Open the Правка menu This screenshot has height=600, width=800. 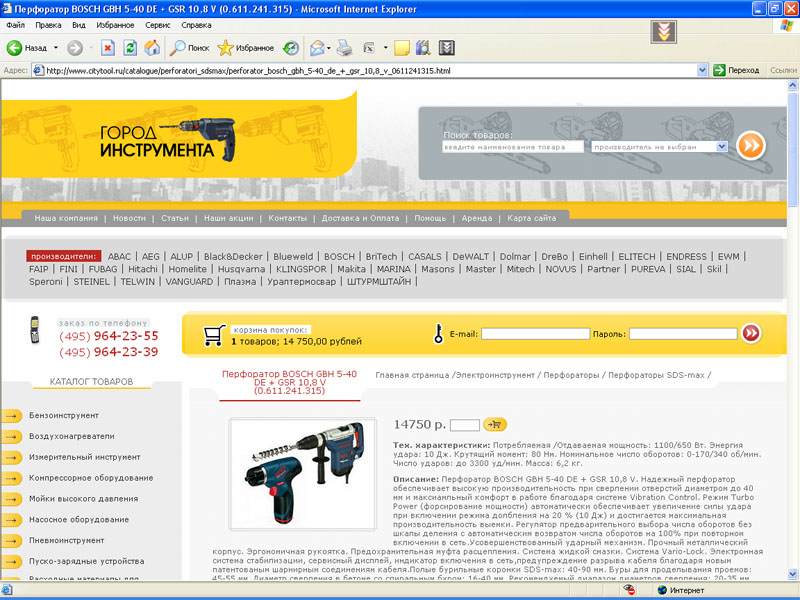[48, 25]
